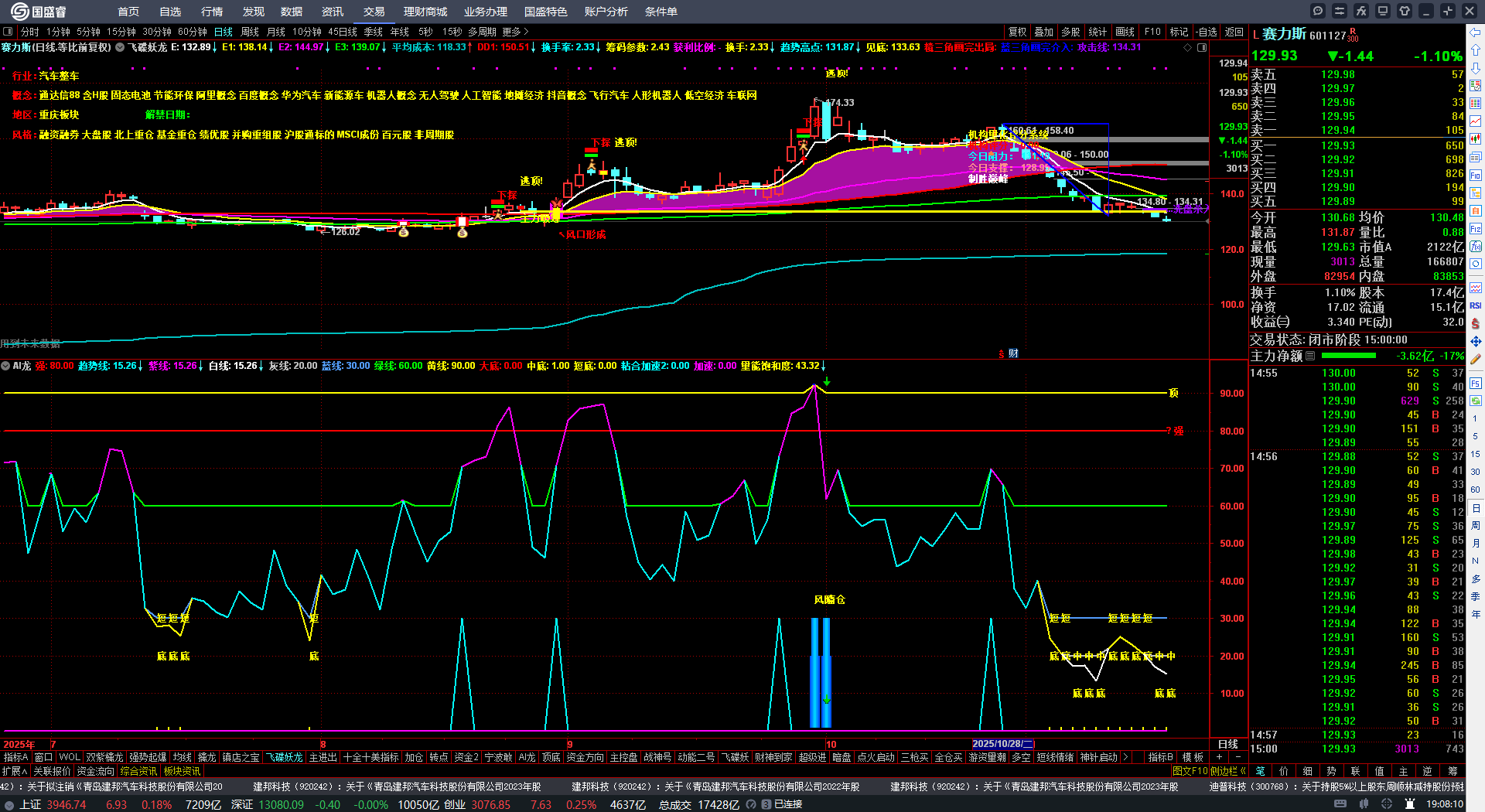Open the F10 icon in right sidebar

1476,176
